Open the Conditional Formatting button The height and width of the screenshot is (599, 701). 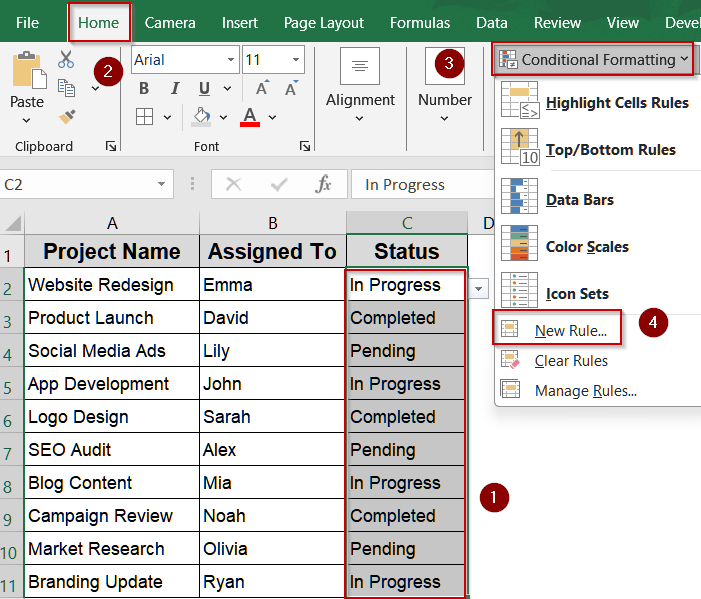[593, 59]
